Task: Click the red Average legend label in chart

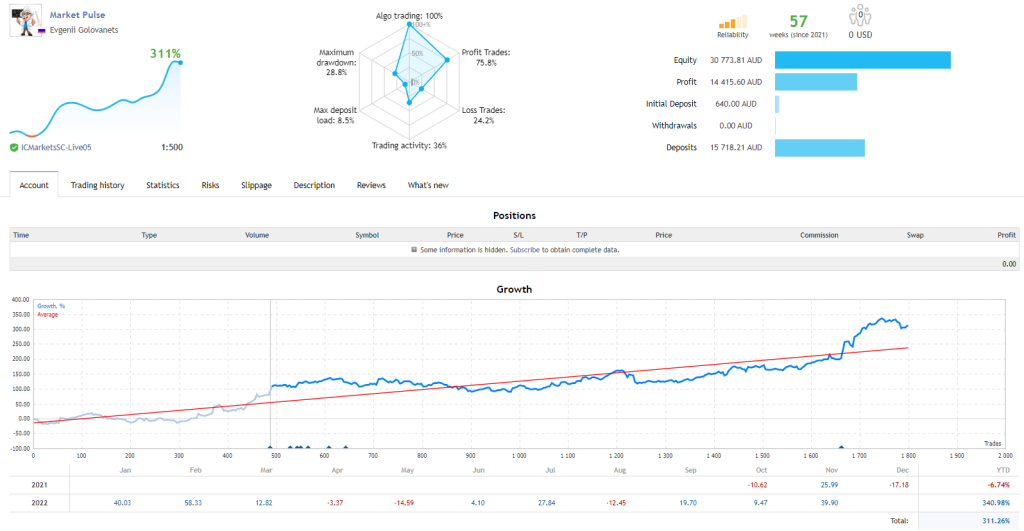Action: point(48,315)
